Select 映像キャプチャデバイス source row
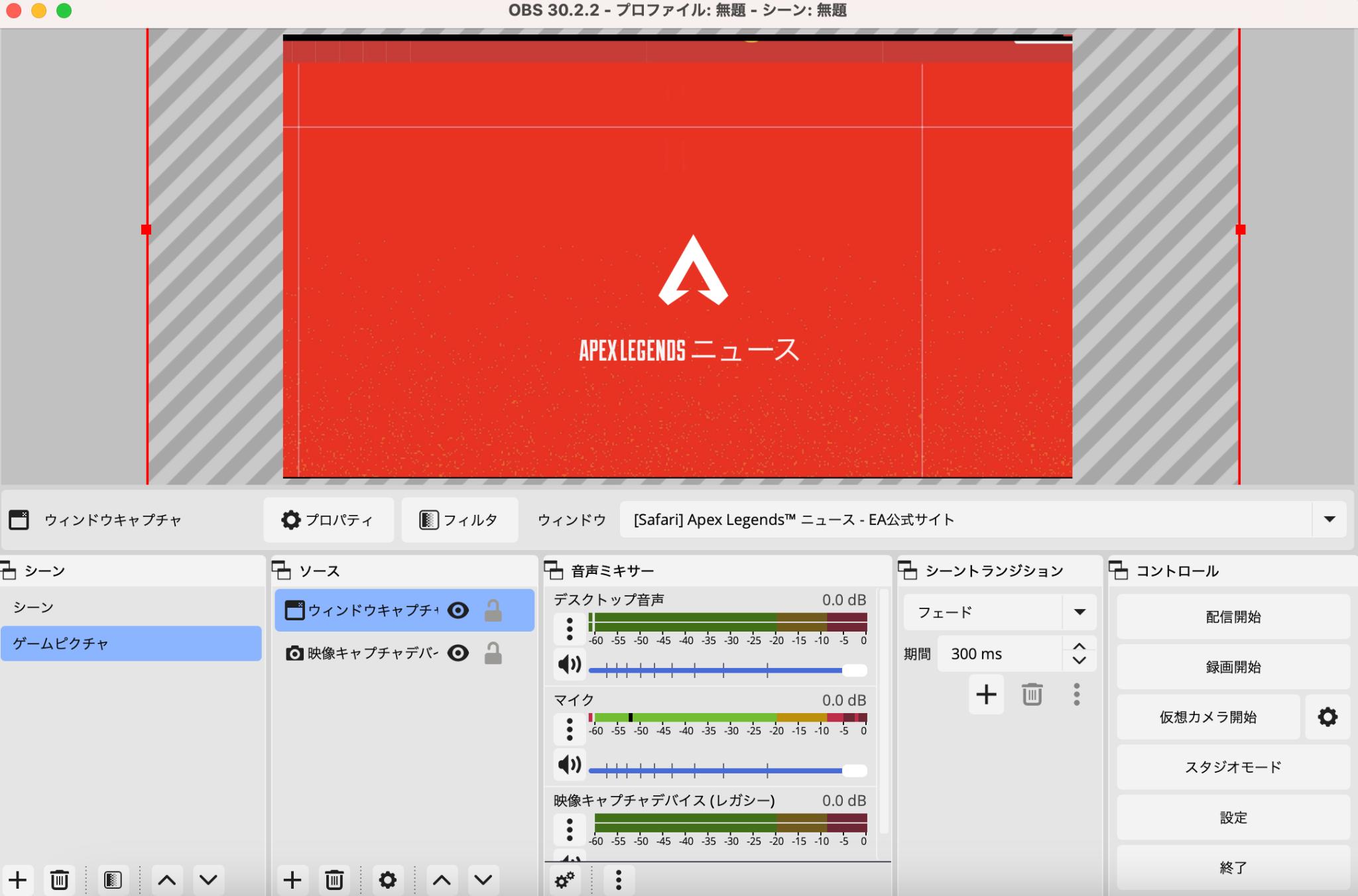The image size is (1358, 896). (404, 653)
